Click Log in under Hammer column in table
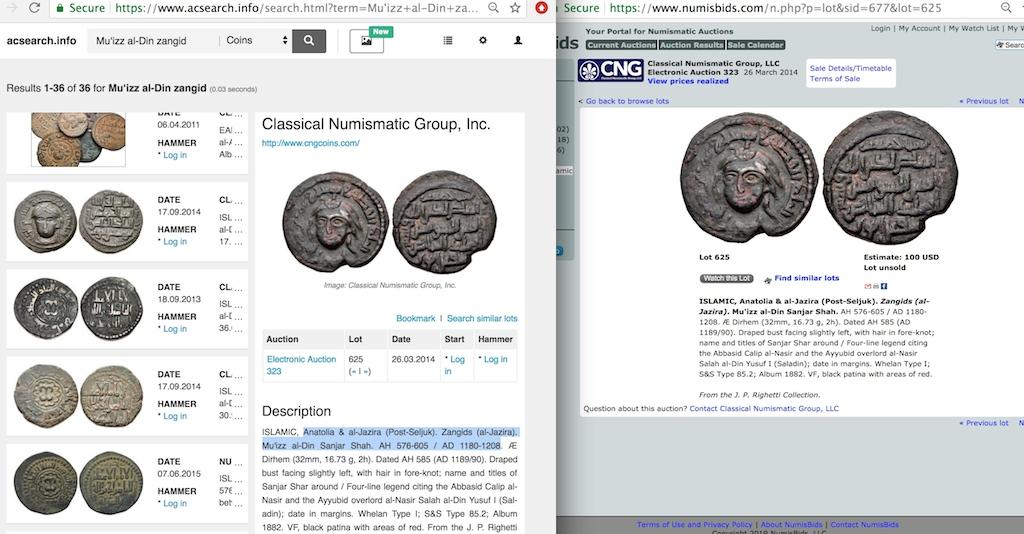Image resolution: width=1024 pixels, height=534 pixels. 495,360
